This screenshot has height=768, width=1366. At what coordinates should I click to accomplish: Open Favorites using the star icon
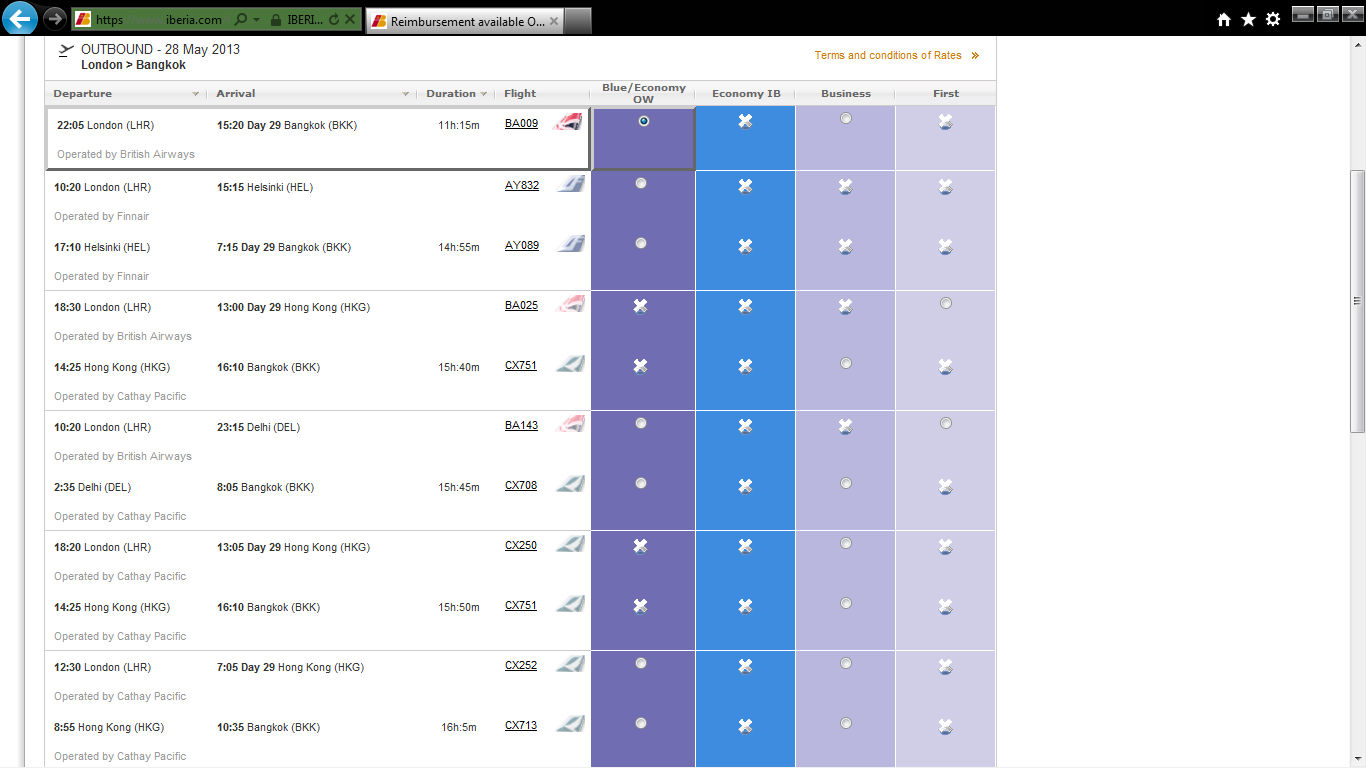(x=1248, y=19)
